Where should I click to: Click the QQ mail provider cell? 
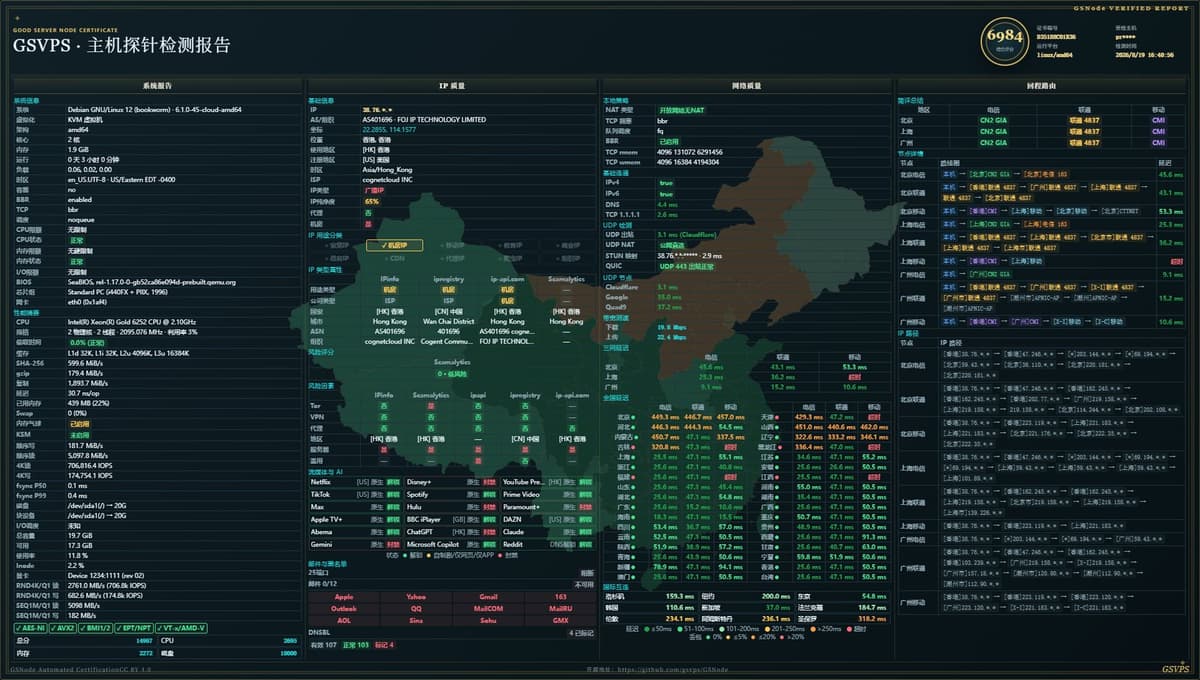416,609
